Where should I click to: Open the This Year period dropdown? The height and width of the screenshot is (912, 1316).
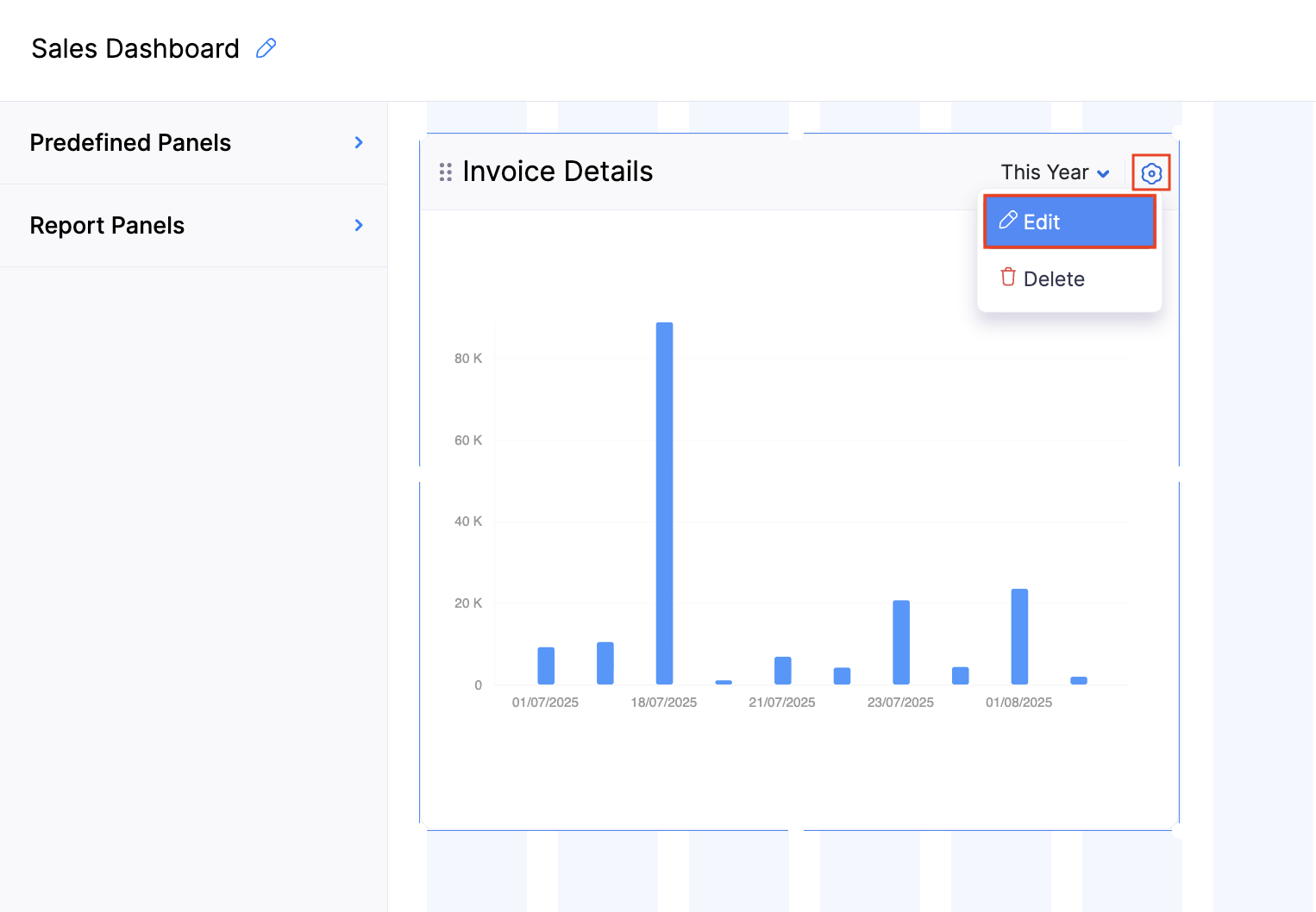pos(1055,172)
